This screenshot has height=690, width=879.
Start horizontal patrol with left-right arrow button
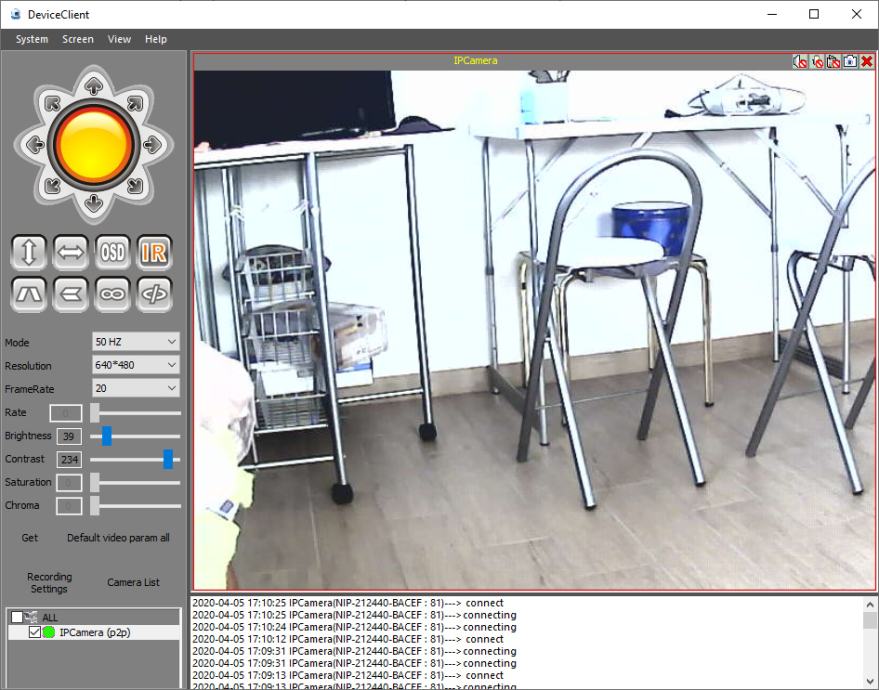click(71, 252)
